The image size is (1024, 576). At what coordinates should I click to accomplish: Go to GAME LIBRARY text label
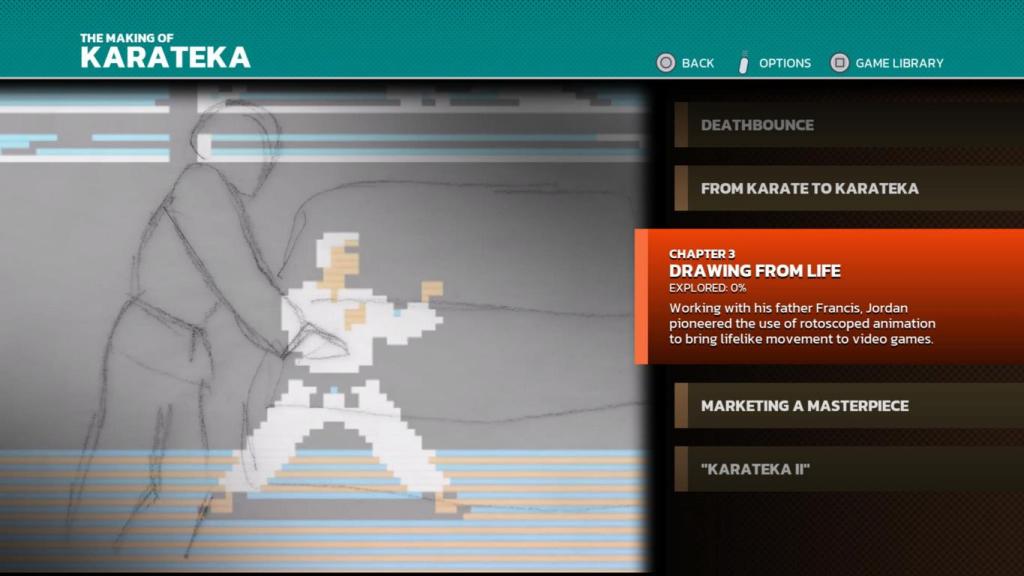[x=899, y=63]
